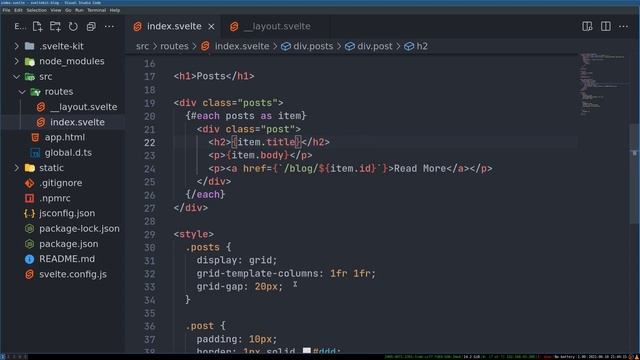Click the node_modules folder icon
The height and width of the screenshot is (360, 640).
(x=29, y=62)
